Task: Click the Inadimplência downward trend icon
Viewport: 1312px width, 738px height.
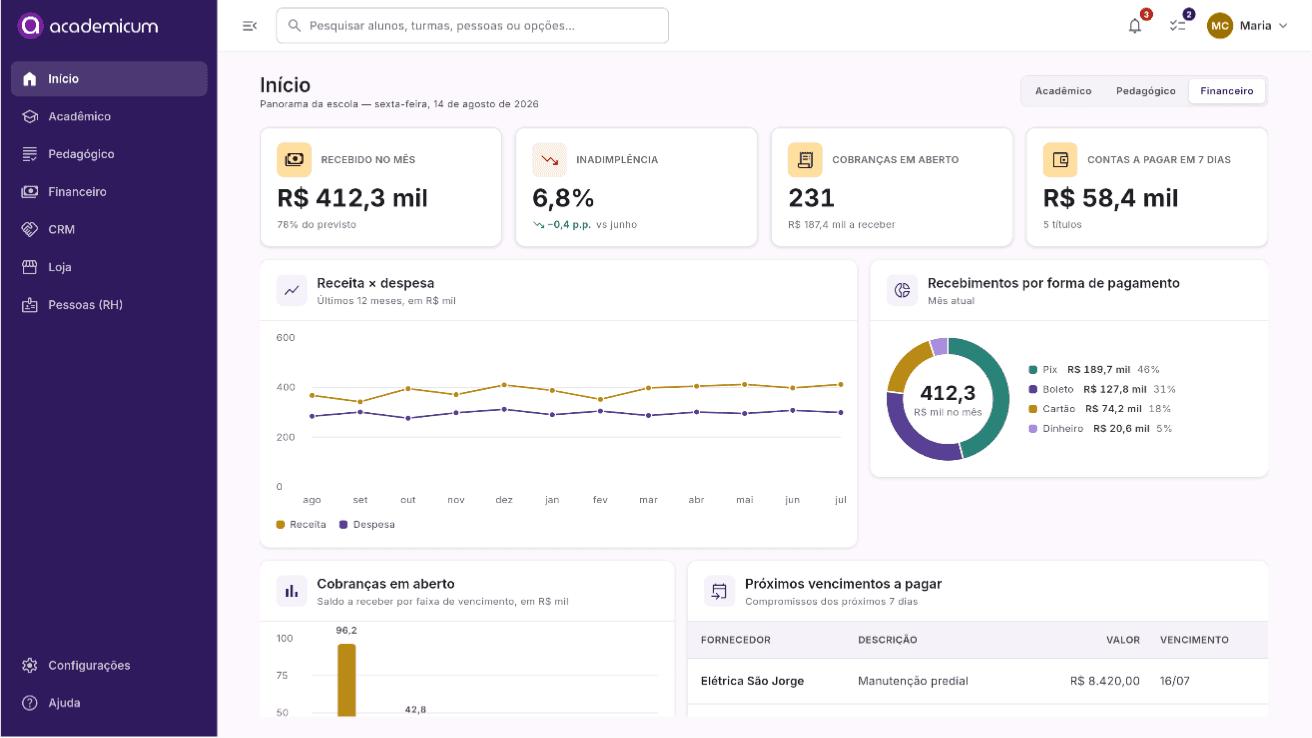Action: coord(549,159)
